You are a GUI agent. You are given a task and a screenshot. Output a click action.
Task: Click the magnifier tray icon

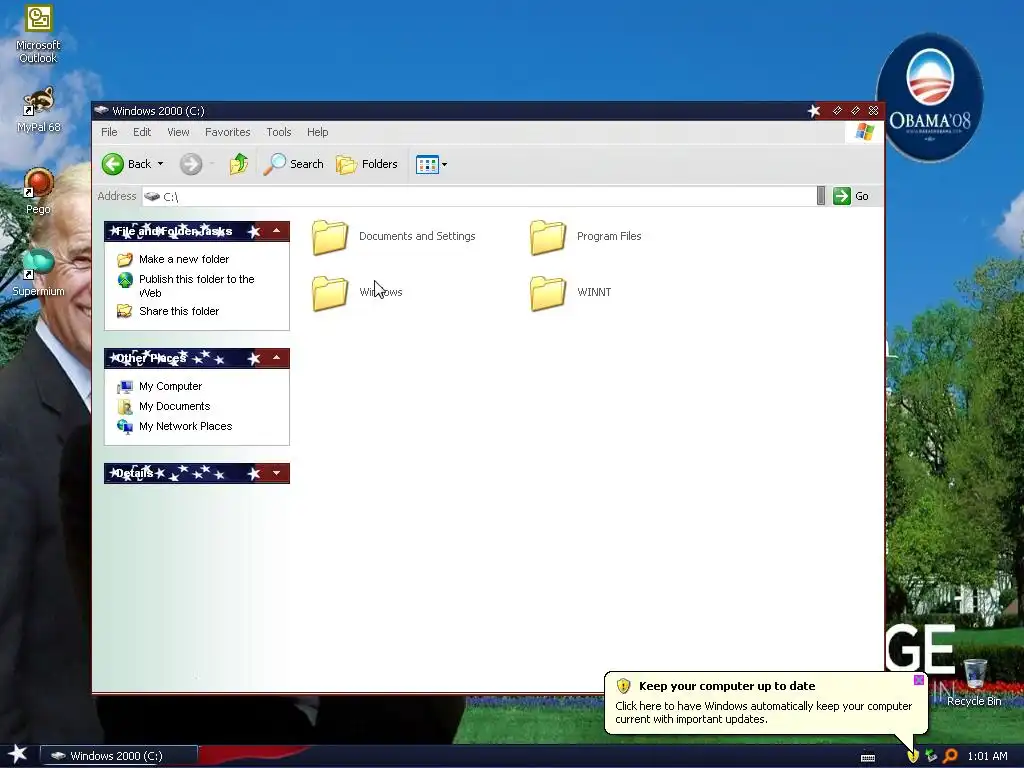pos(950,756)
